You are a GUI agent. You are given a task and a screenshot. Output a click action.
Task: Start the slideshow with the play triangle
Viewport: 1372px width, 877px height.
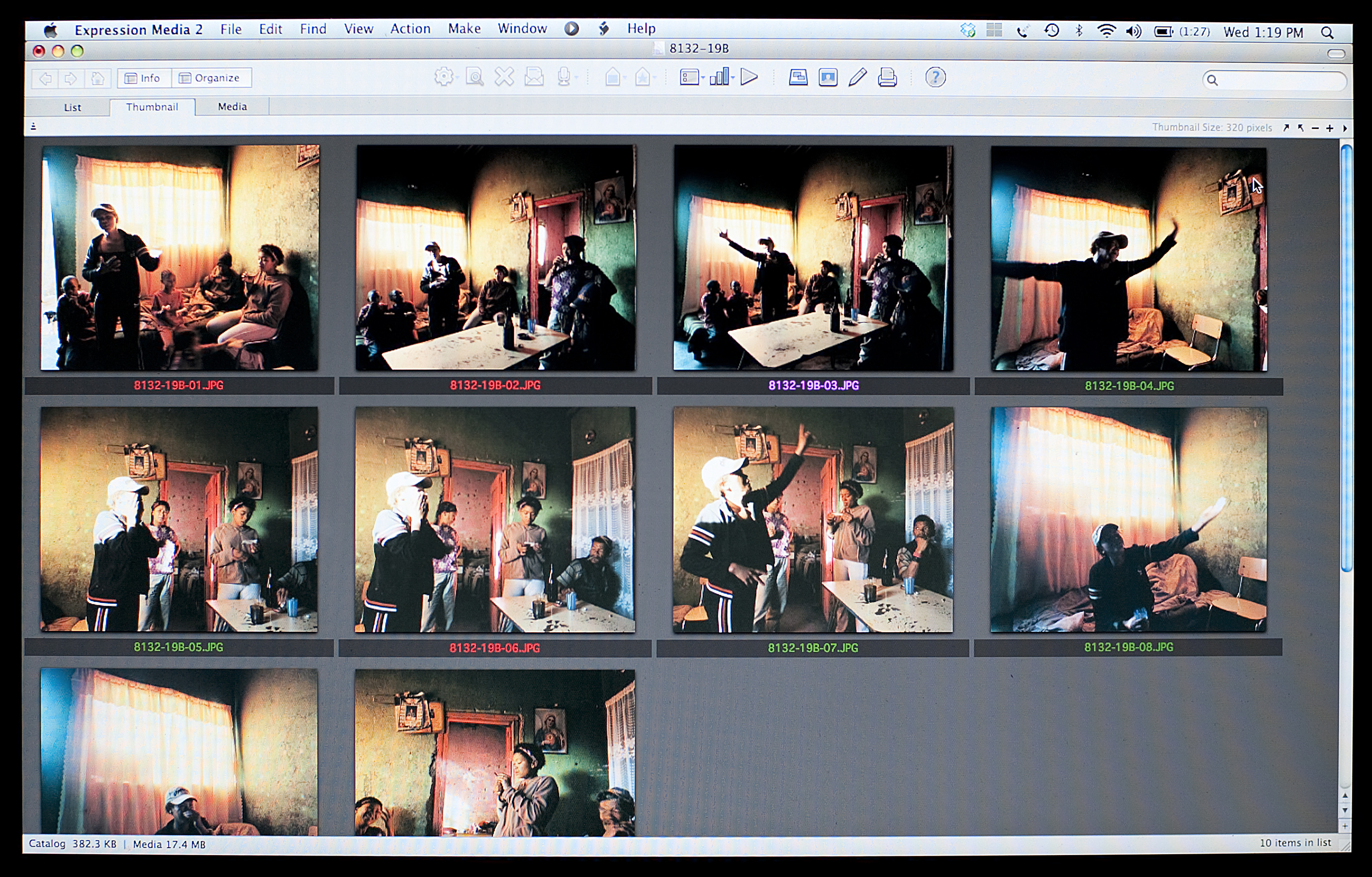pyautogui.click(x=749, y=77)
